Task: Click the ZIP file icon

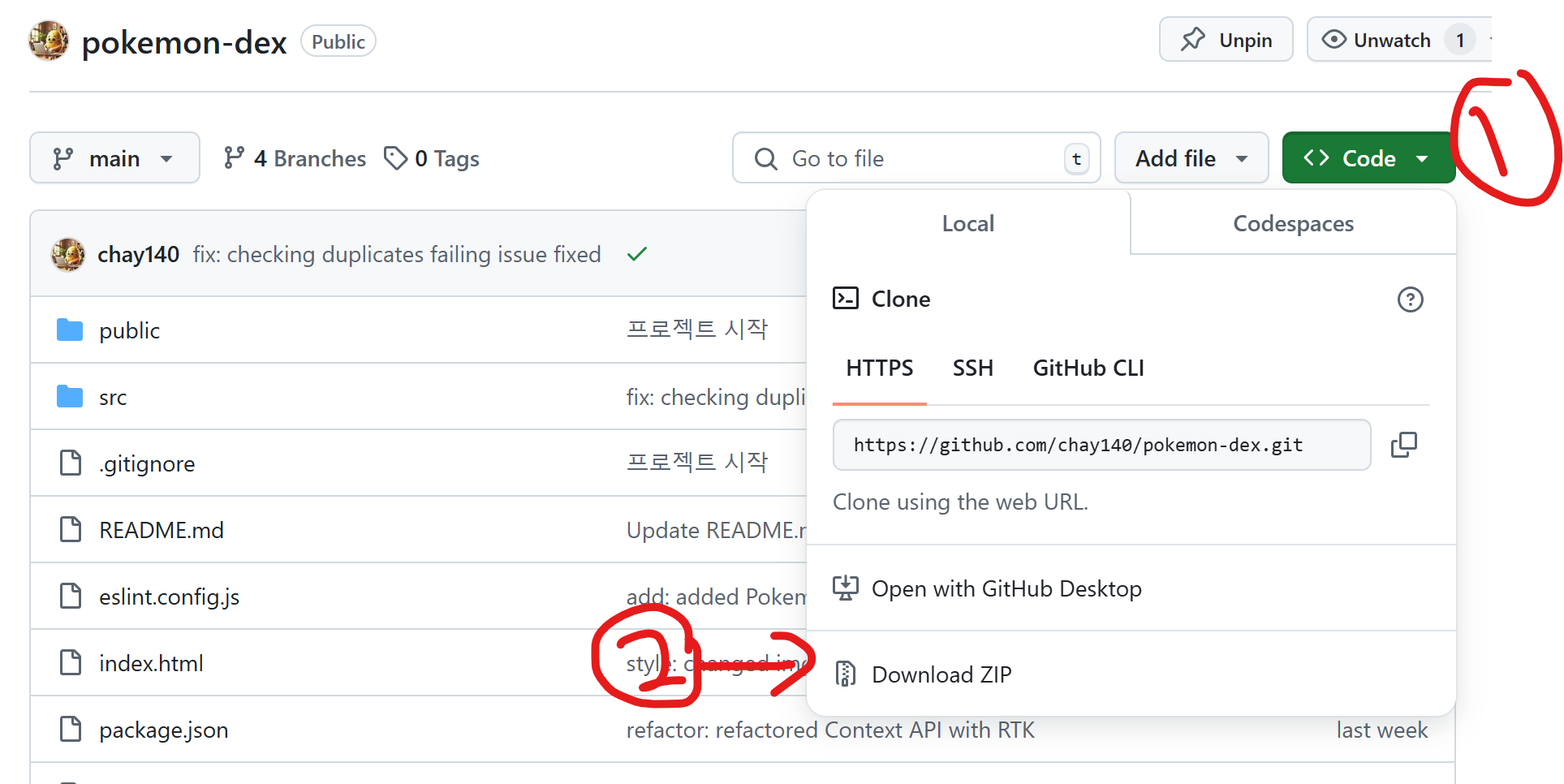Action: coord(846,674)
